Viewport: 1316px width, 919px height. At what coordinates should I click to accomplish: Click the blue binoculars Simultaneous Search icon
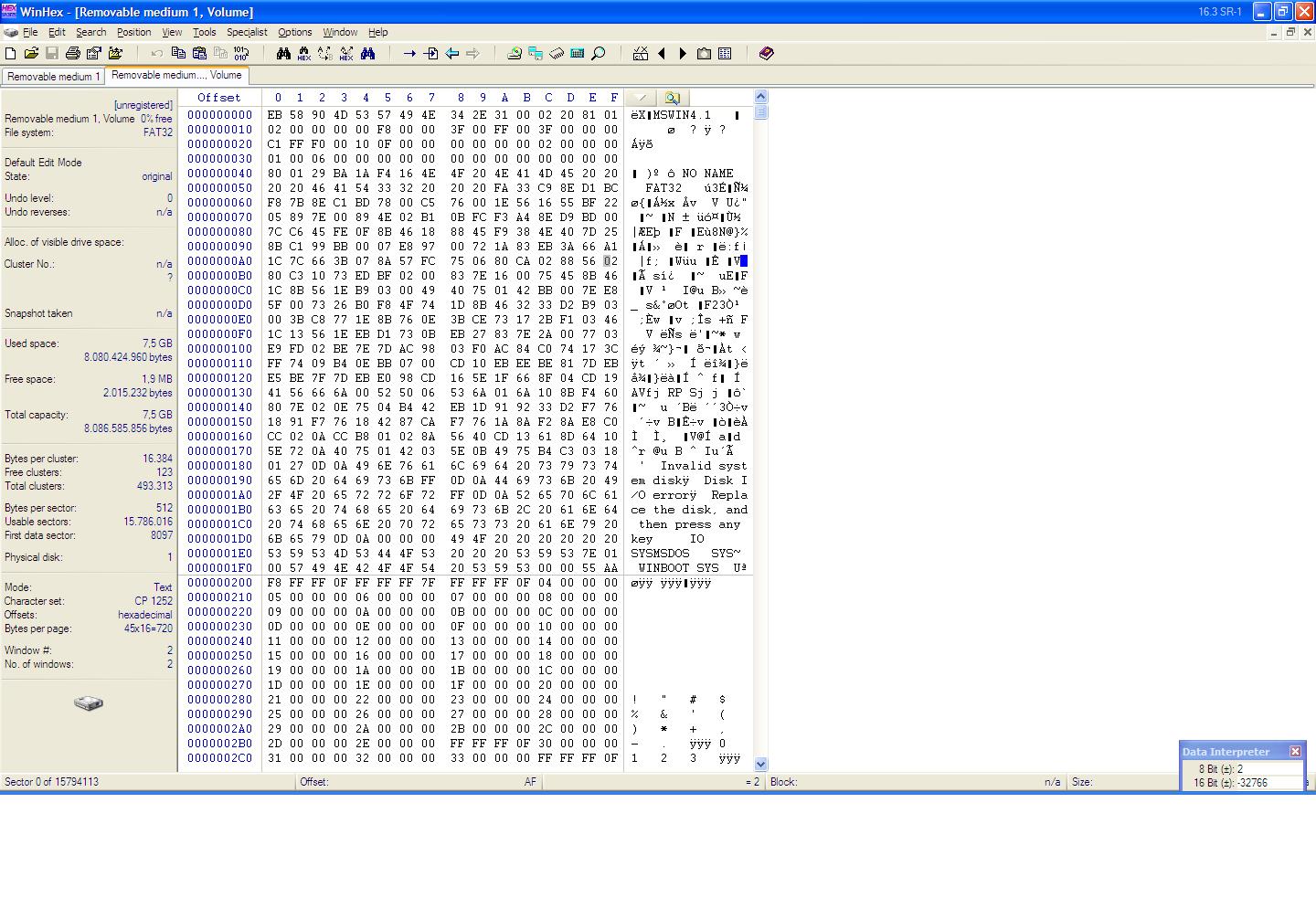point(367,54)
